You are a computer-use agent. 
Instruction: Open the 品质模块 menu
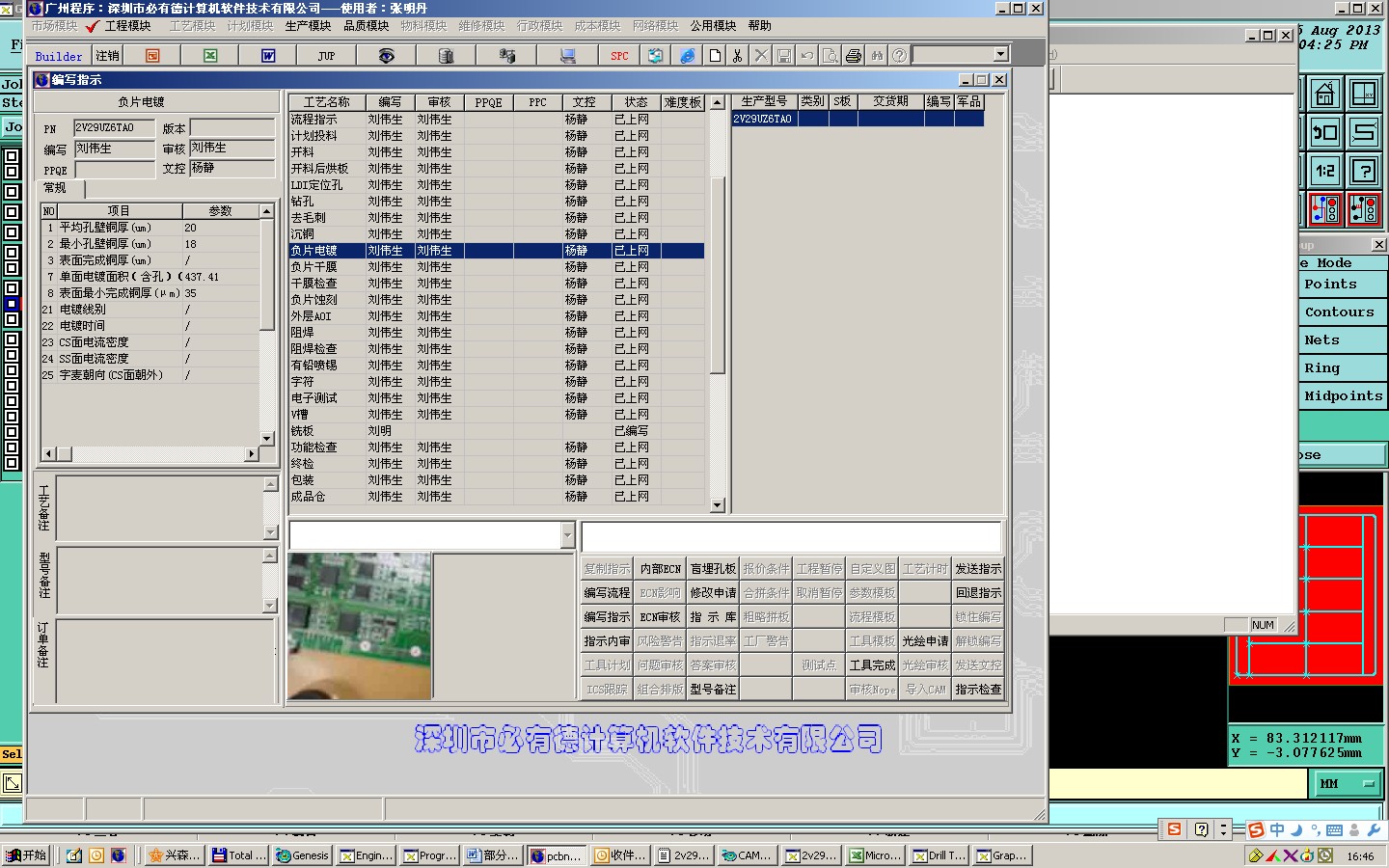click(367, 26)
